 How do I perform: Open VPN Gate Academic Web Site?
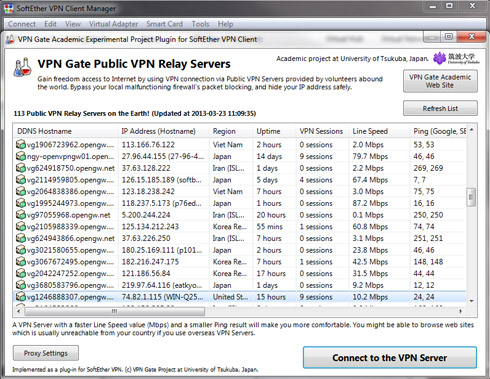440,81
